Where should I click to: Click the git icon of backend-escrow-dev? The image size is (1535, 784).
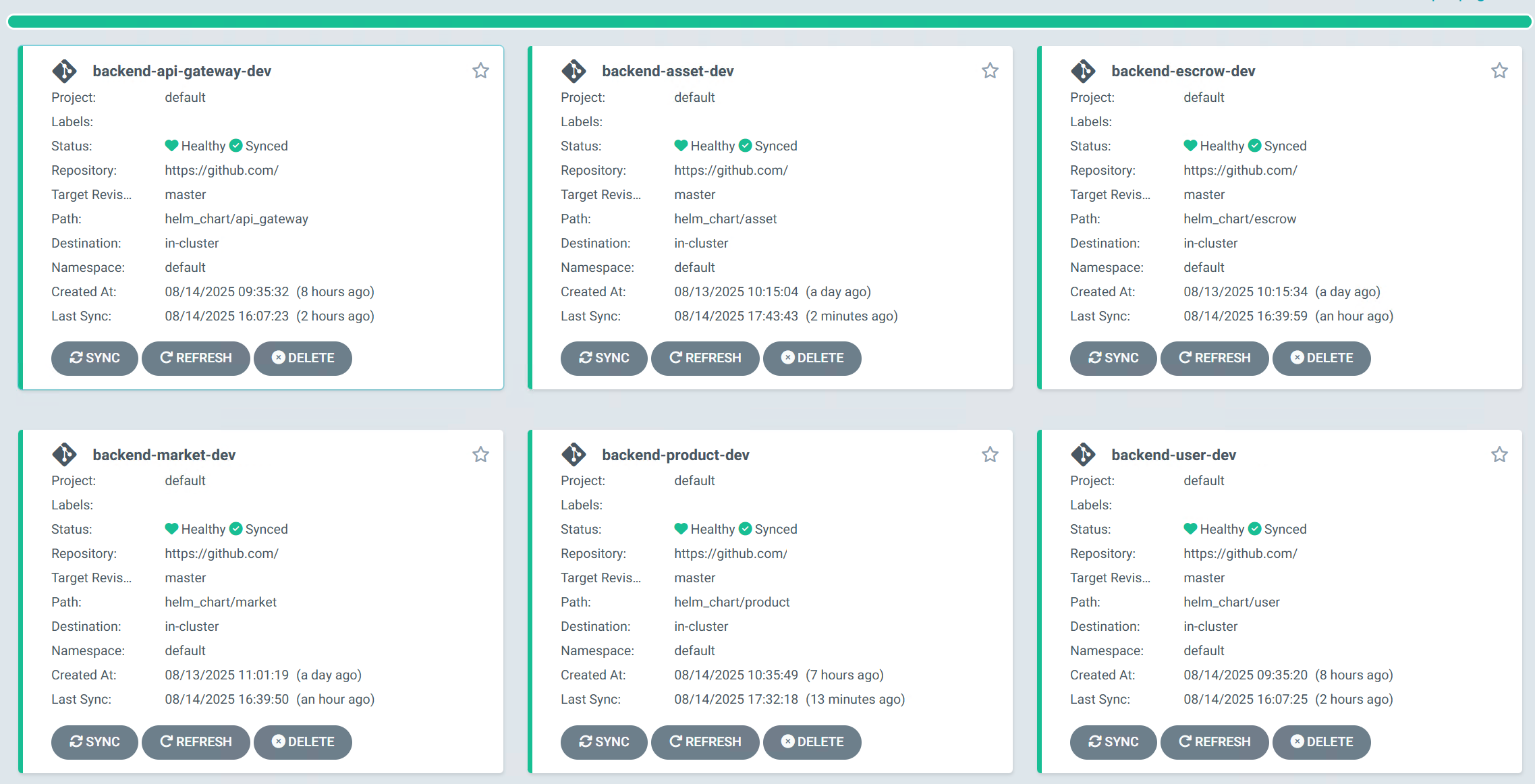click(1083, 71)
